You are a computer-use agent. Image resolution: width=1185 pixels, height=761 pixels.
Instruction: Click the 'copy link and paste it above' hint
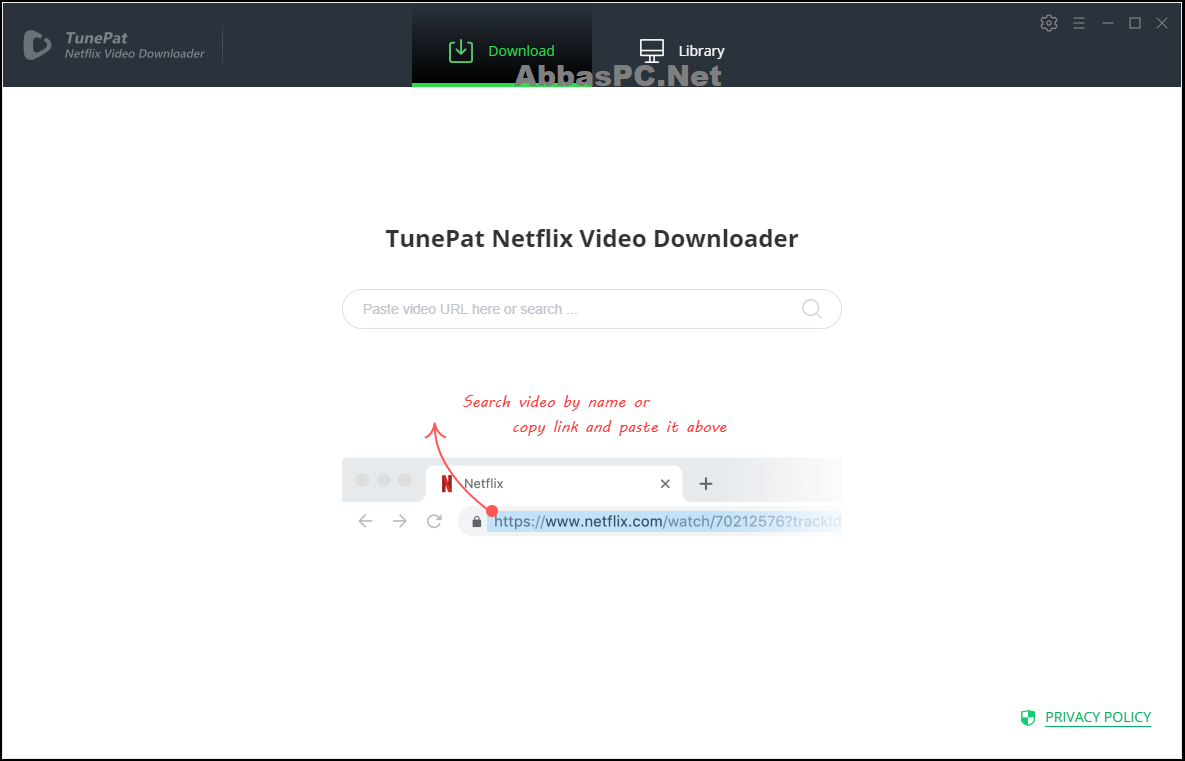[x=620, y=427]
